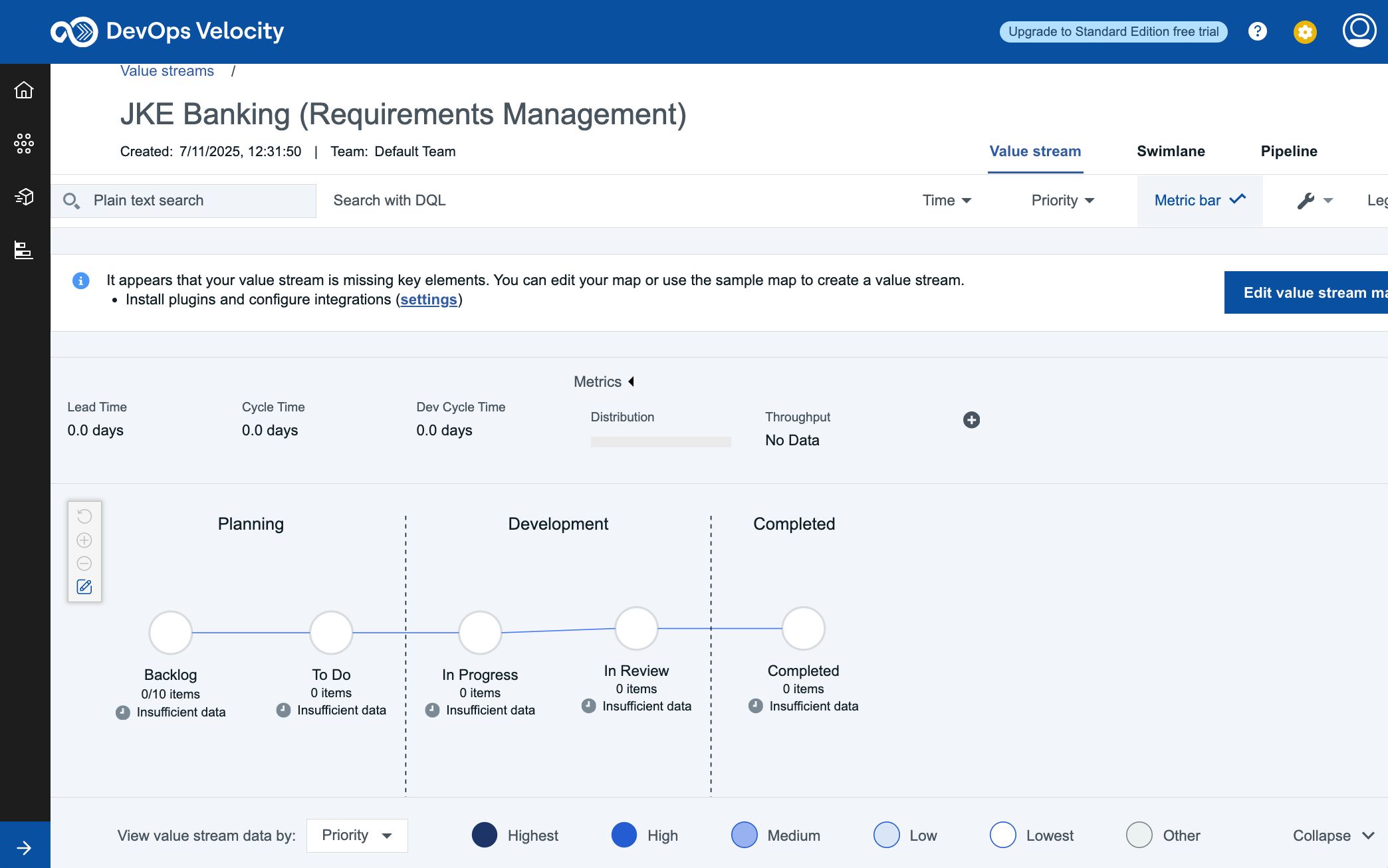Viewport: 1388px width, 868px height.
Task: Switch to the Value stream tab
Action: coord(1035,152)
